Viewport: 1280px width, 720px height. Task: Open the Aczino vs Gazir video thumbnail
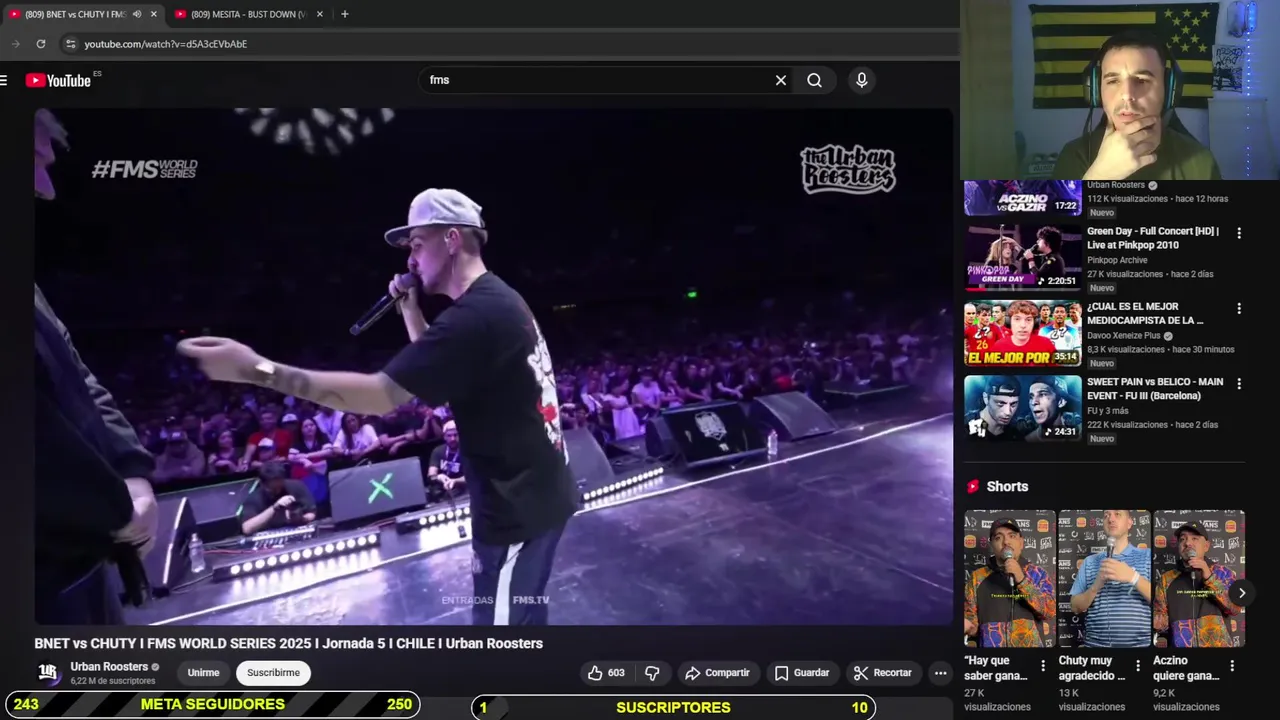coord(1022,198)
